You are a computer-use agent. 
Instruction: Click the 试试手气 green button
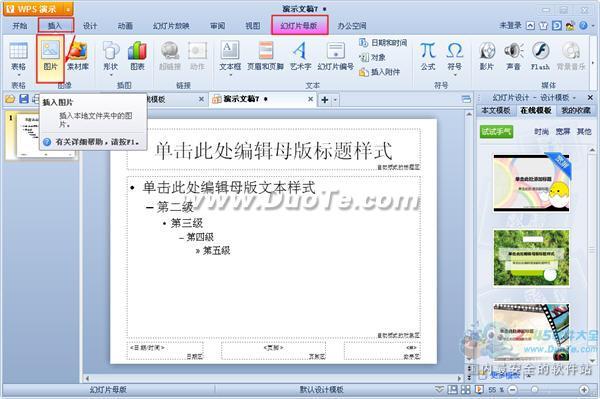tap(496, 132)
